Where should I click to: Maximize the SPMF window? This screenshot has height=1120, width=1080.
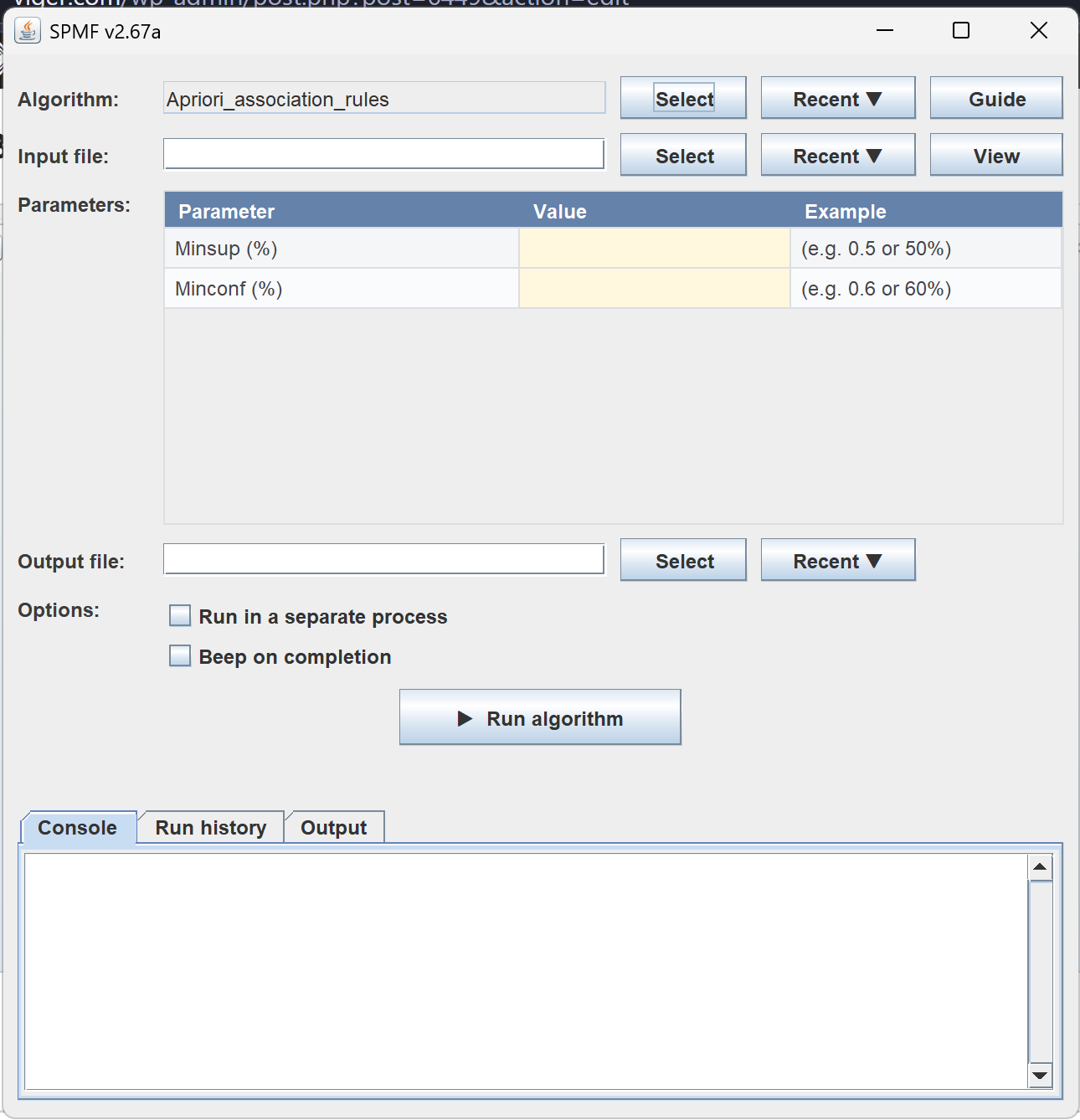pyautogui.click(x=961, y=31)
